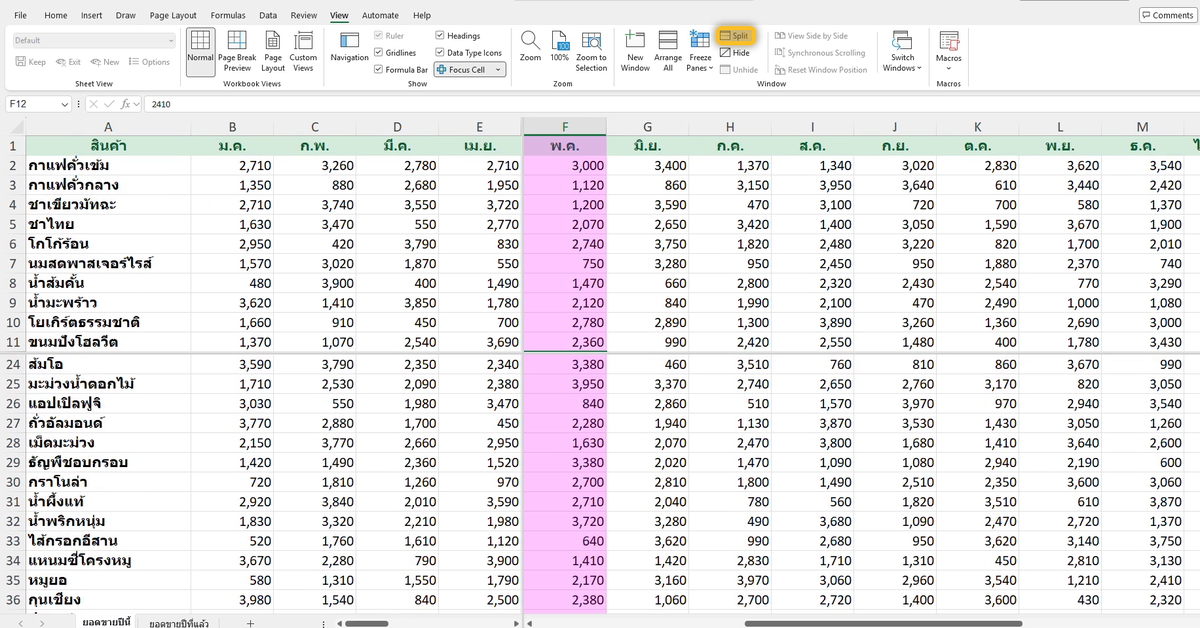Click the right pane horizontal scrollbar
Viewport: 1200px width, 628px height.
coord(884,623)
